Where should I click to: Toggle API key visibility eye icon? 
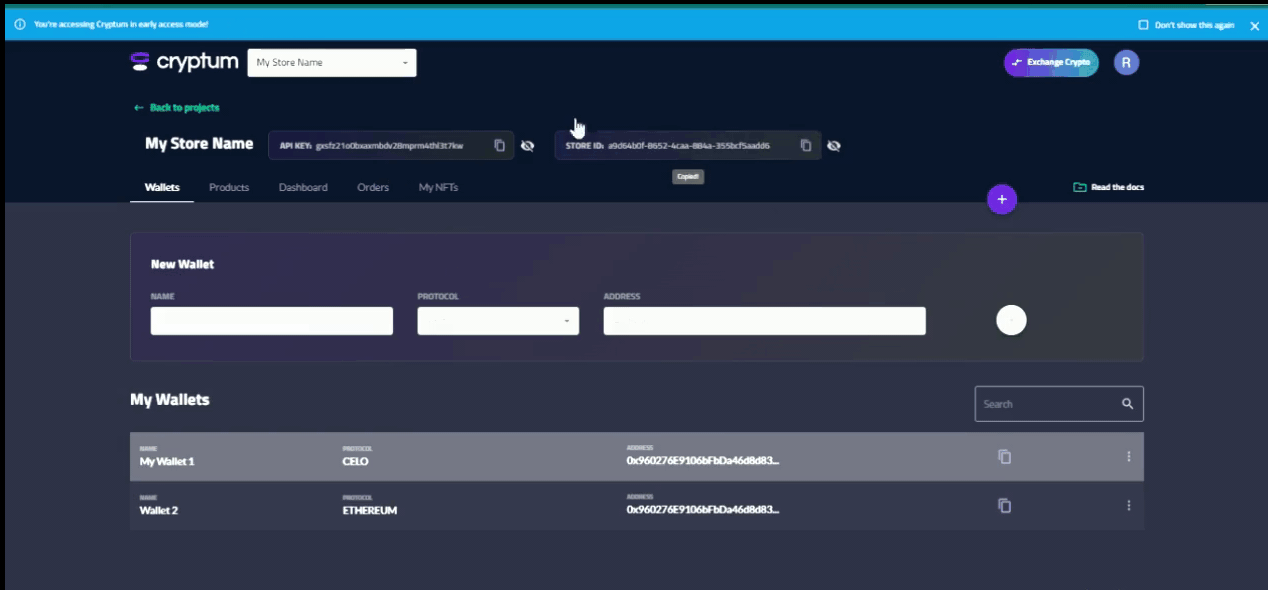pos(528,146)
